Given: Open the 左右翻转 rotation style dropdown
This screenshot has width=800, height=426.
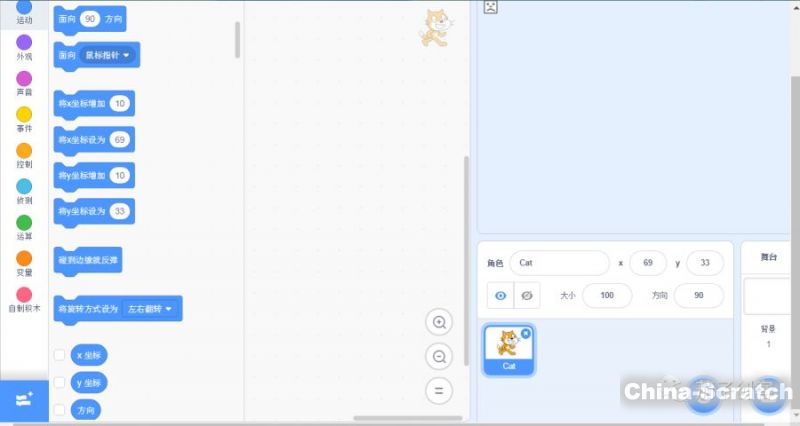Looking at the screenshot, I should (149, 310).
